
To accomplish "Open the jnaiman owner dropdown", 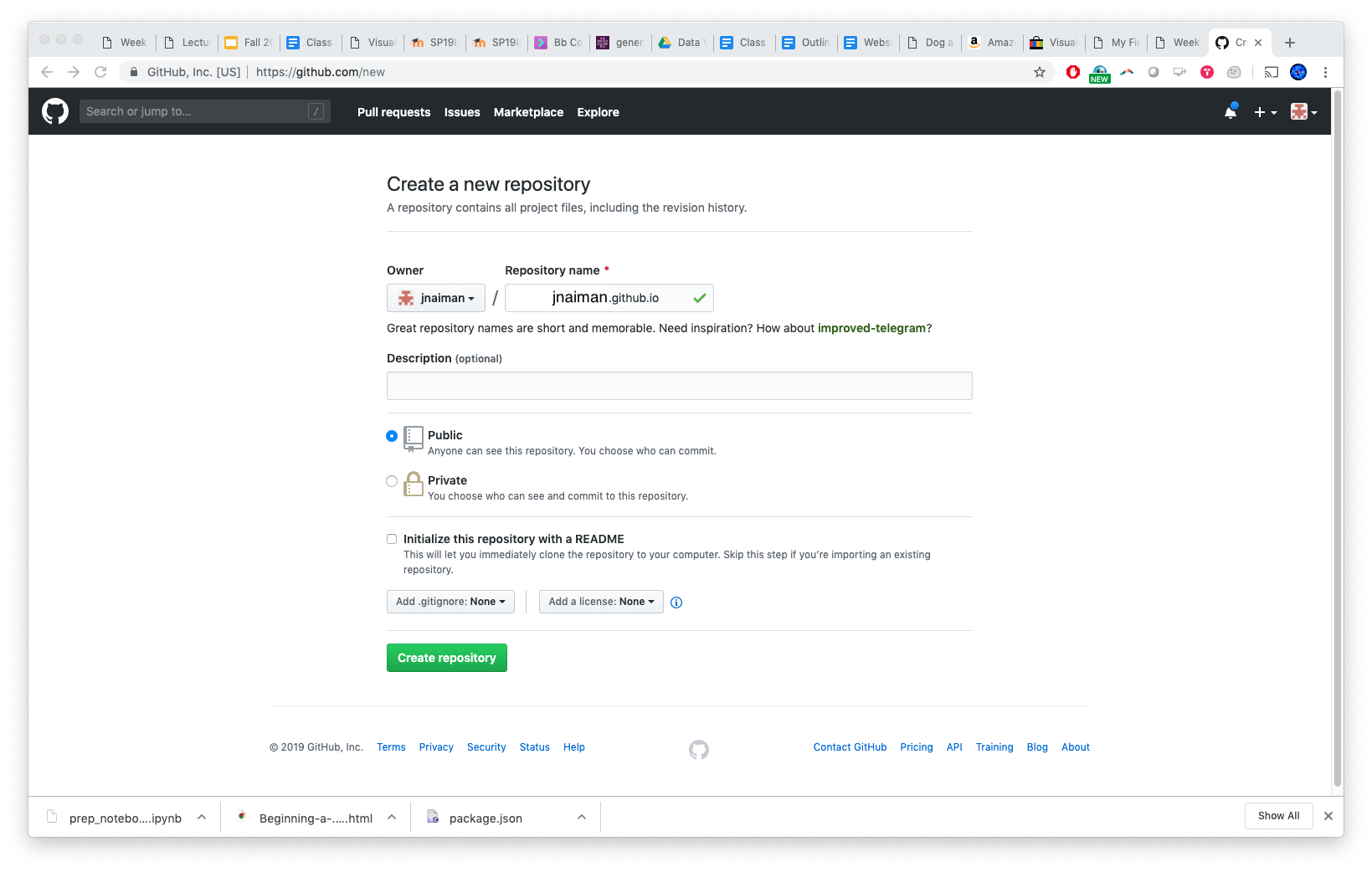I will (x=436, y=298).
